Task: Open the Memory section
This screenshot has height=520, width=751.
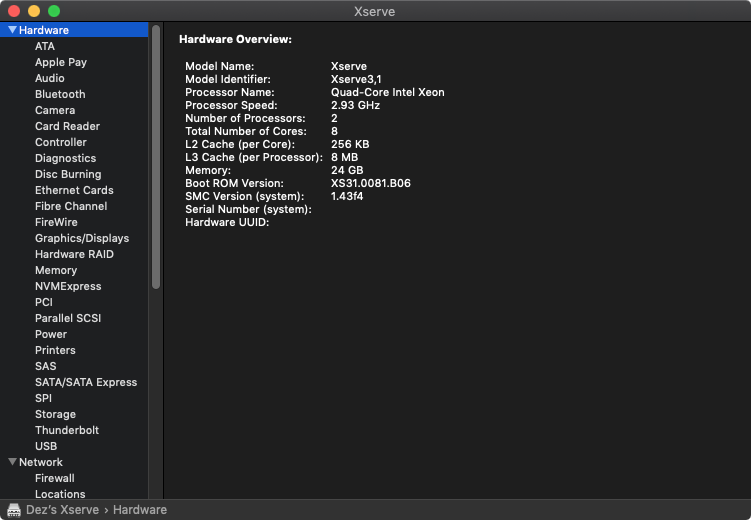Action: 56,270
